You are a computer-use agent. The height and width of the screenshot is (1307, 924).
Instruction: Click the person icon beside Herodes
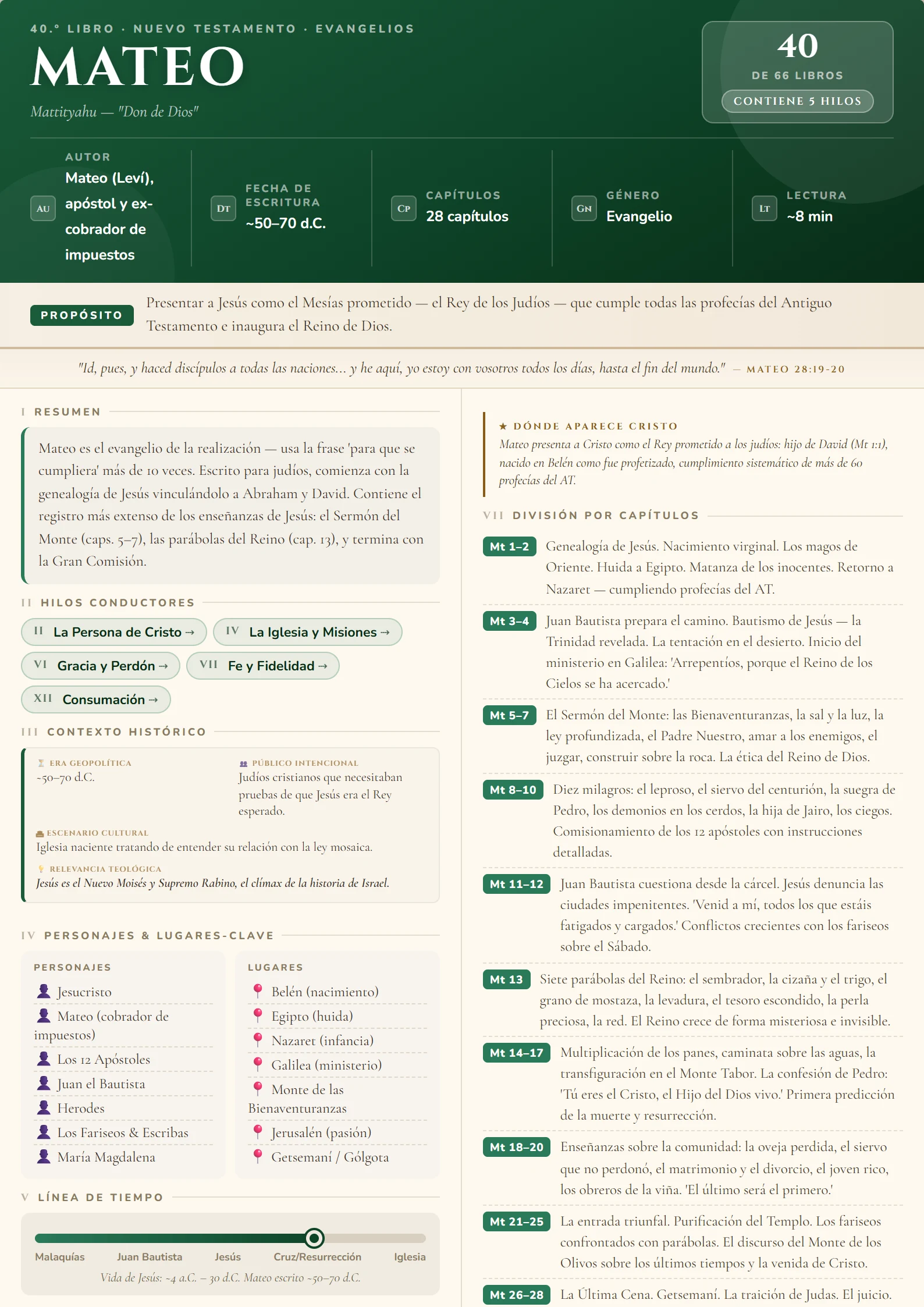(x=44, y=1107)
